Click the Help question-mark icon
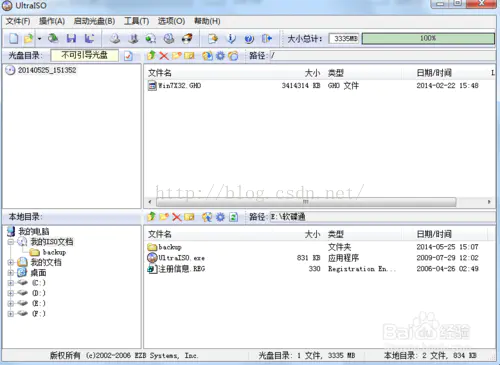The height and width of the screenshot is (365, 500). 249,39
